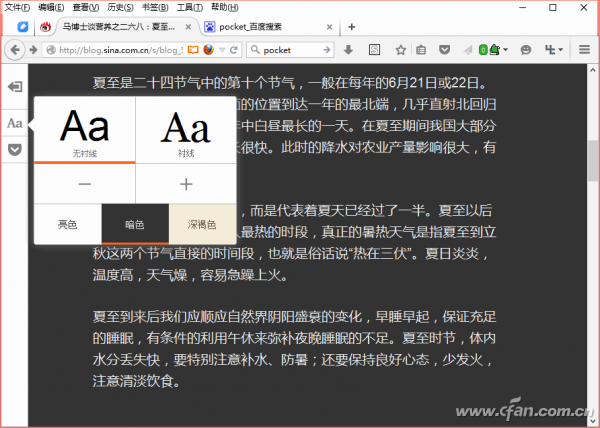
Task: Submit search with the arrow in search box
Action: pos(326,50)
